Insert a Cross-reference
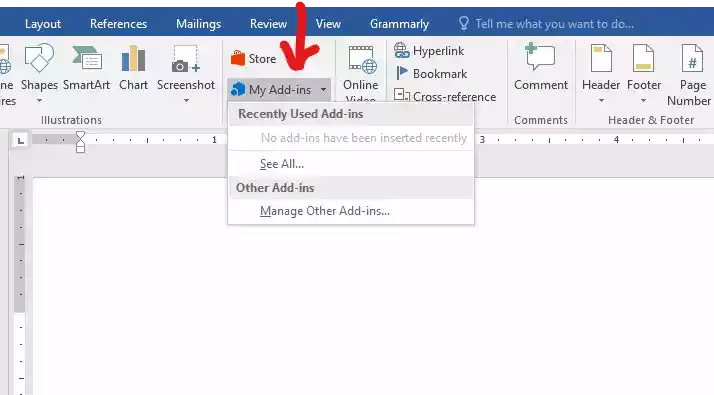The width and height of the screenshot is (714, 395). click(x=445, y=96)
